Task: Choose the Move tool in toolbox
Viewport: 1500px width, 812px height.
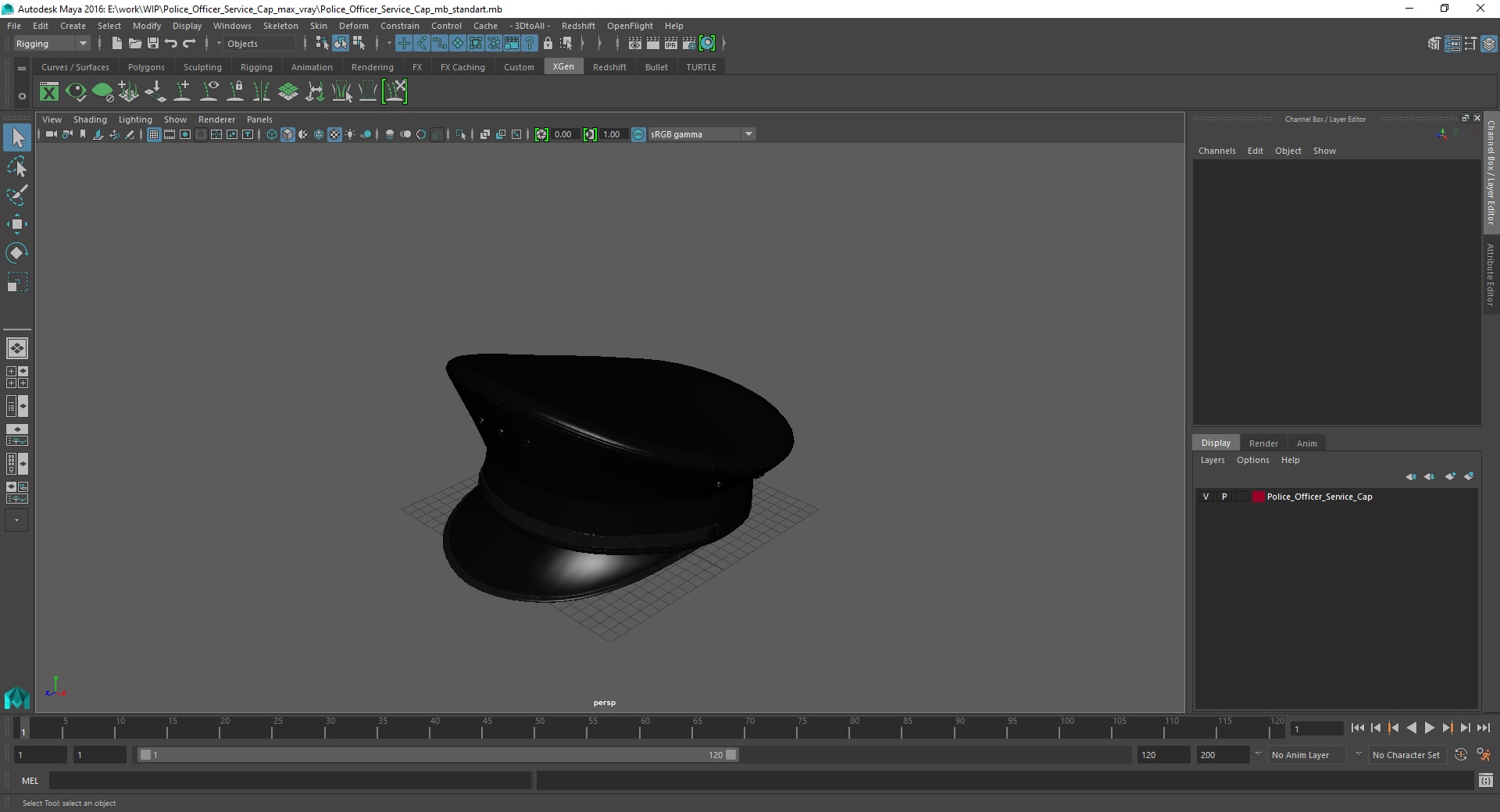Action: [x=17, y=224]
